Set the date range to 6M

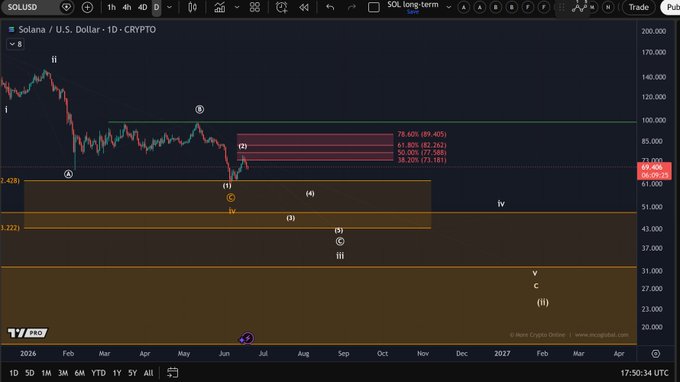(x=79, y=373)
